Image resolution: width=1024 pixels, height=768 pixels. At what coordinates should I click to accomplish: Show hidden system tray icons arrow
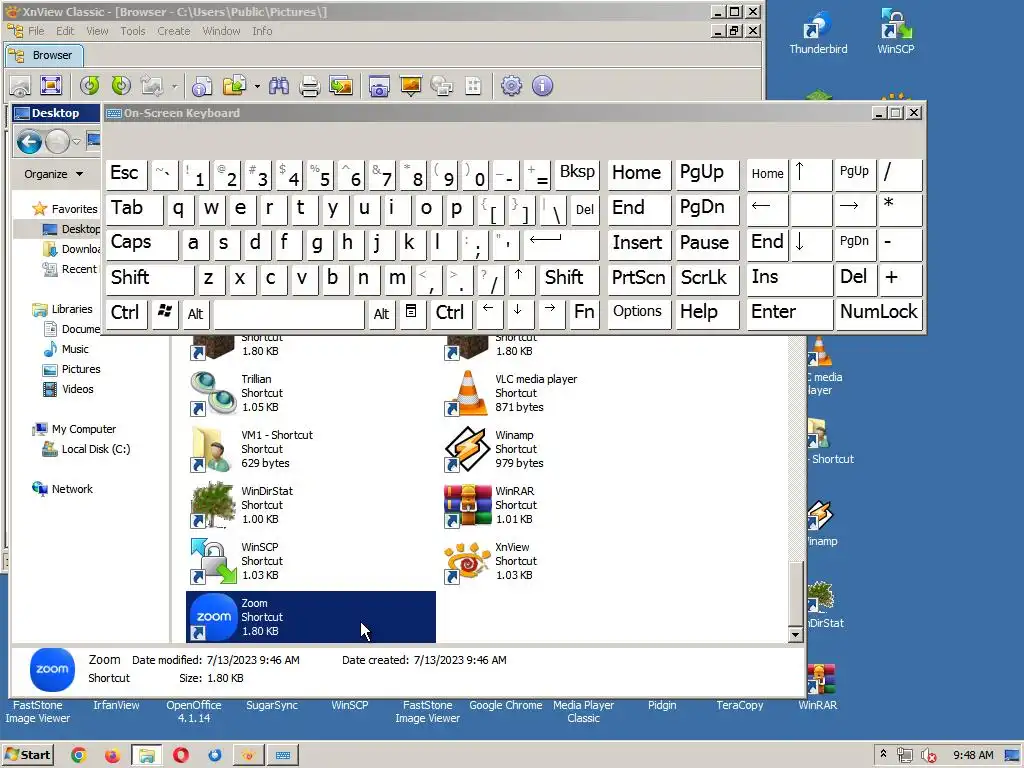click(x=883, y=754)
